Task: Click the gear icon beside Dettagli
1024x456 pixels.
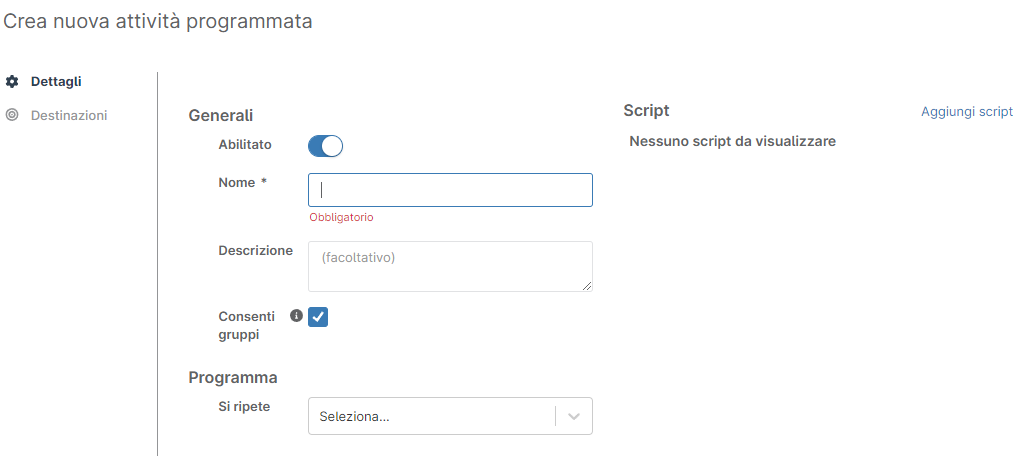Action: pos(12,81)
